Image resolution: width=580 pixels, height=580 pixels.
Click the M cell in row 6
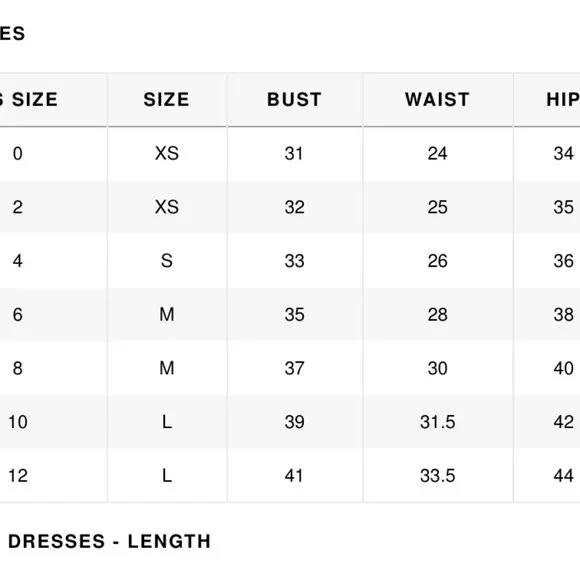click(167, 314)
